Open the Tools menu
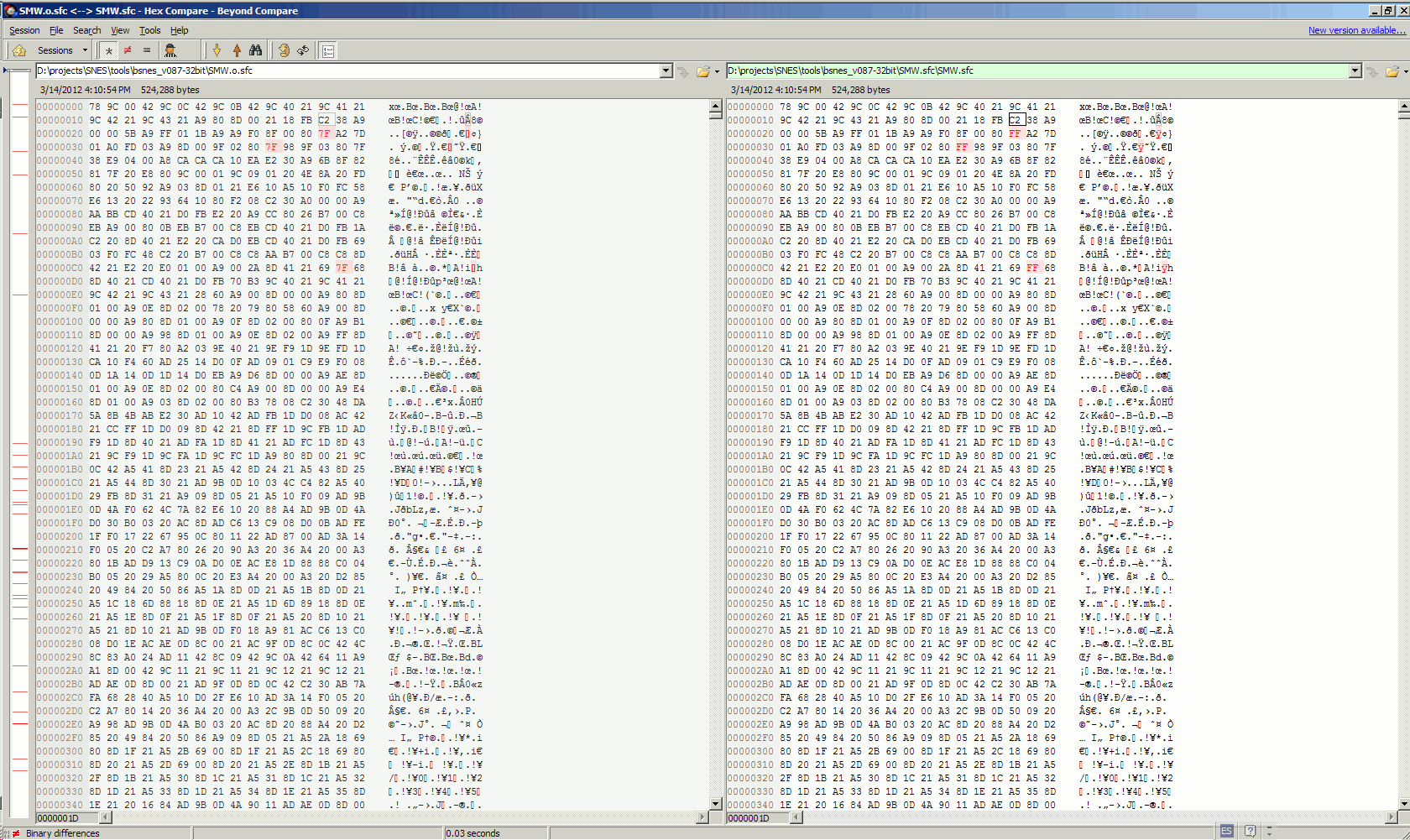 (x=149, y=30)
